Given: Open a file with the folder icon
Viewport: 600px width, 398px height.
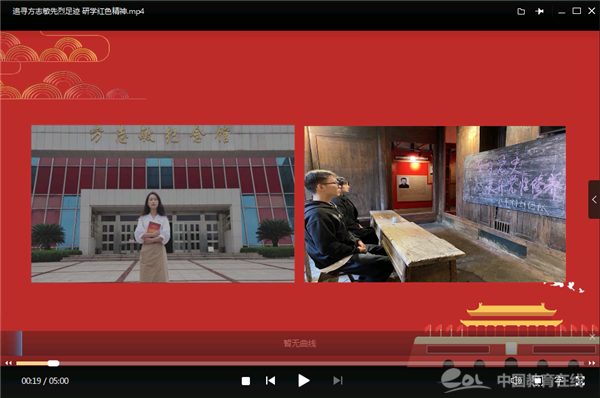Looking at the screenshot, I should (521, 11).
